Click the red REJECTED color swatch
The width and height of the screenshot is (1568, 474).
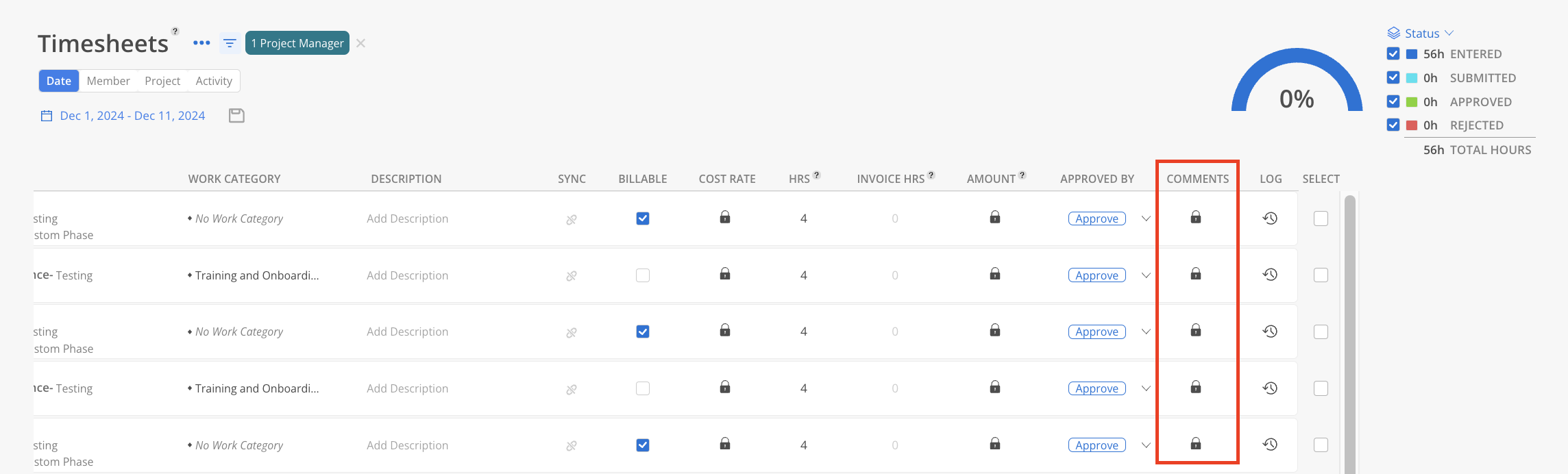(x=1412, y=125)
